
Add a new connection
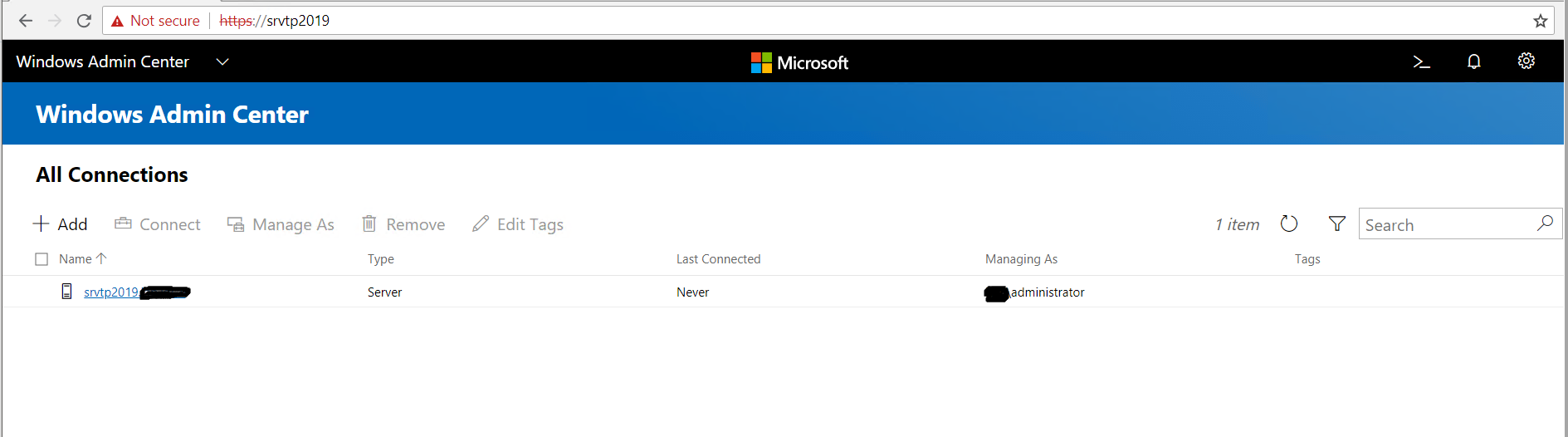60,224
